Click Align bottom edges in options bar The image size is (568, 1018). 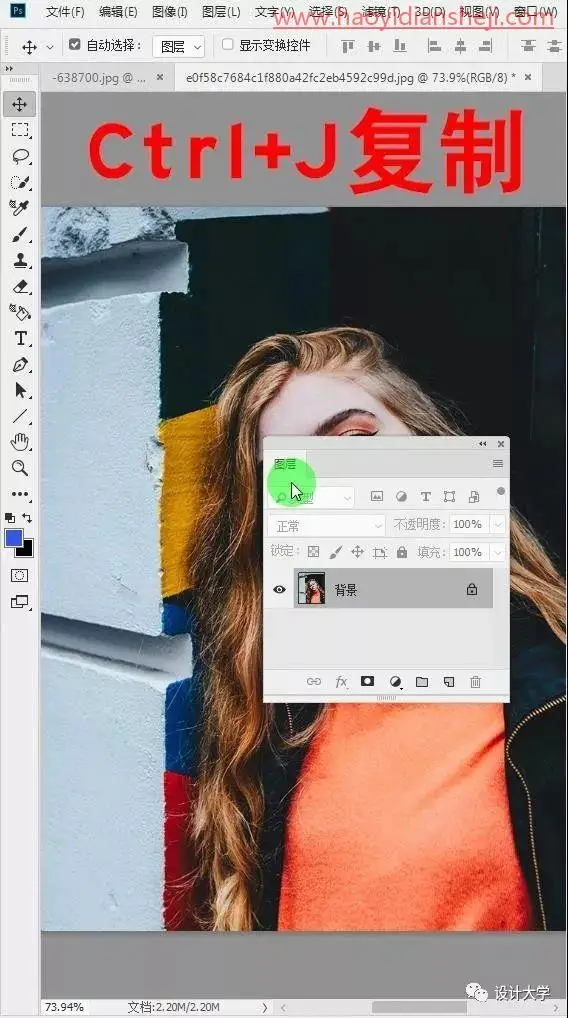[x=400, y=45]
